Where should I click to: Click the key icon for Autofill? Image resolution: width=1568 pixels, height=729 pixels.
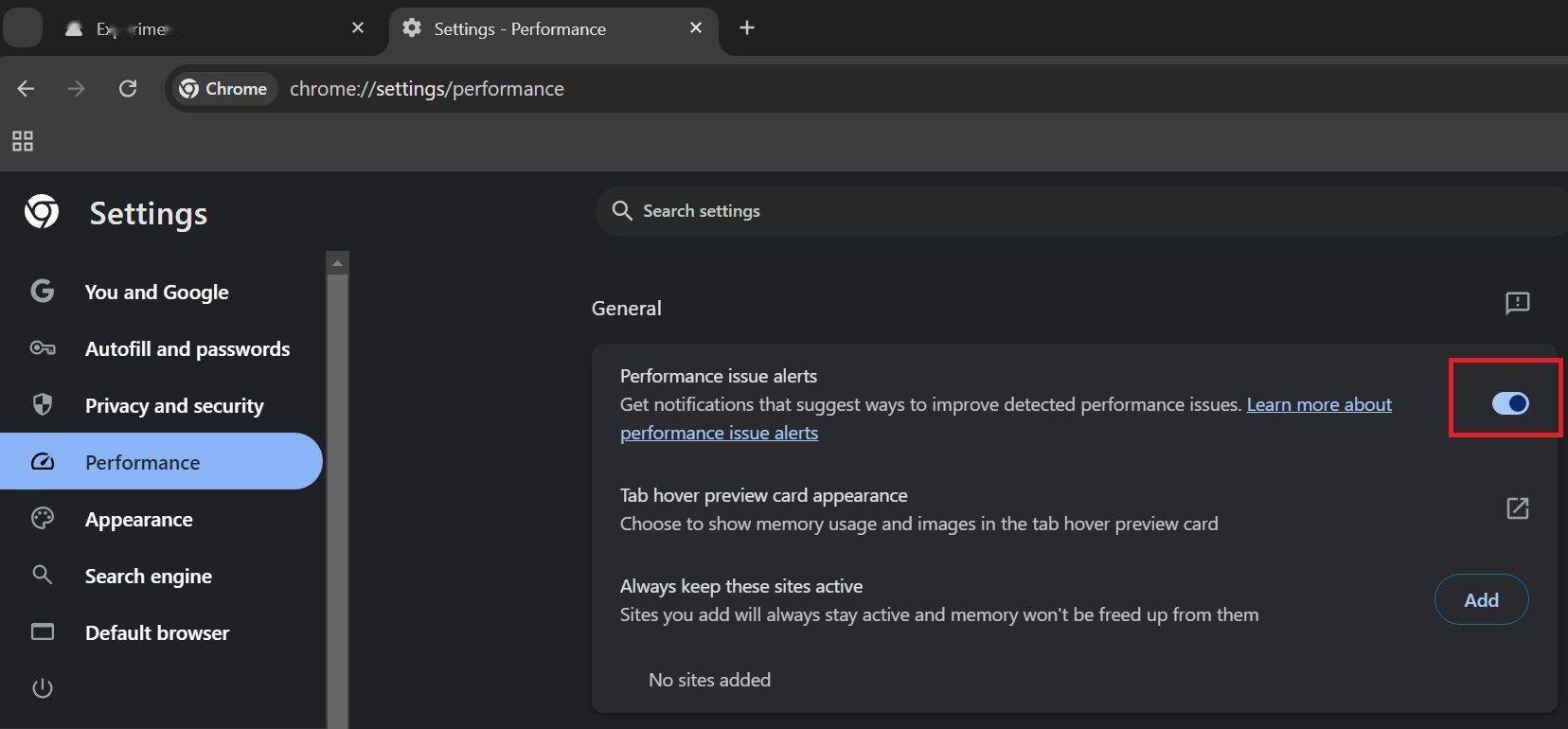click(42, 347)
